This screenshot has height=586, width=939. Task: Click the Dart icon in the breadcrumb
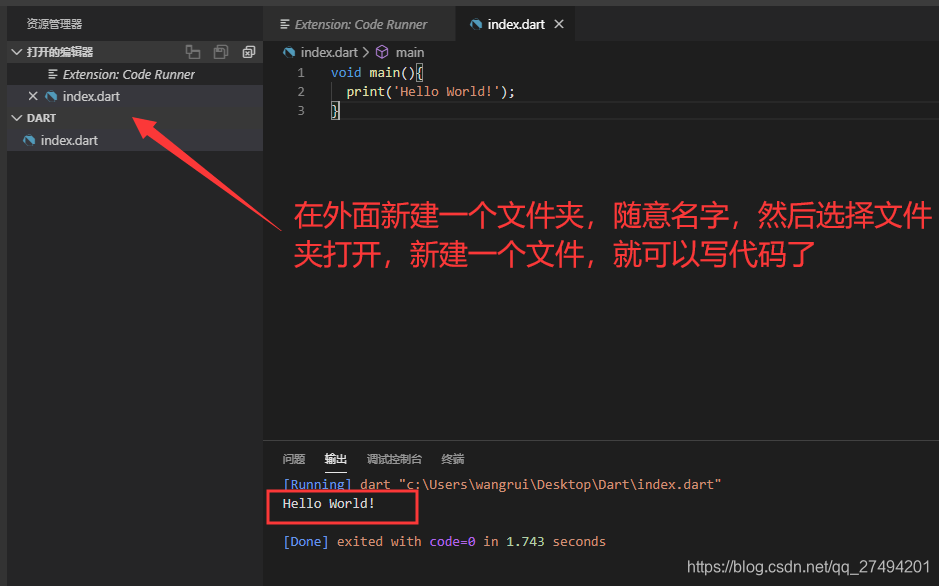coord(289,52)
